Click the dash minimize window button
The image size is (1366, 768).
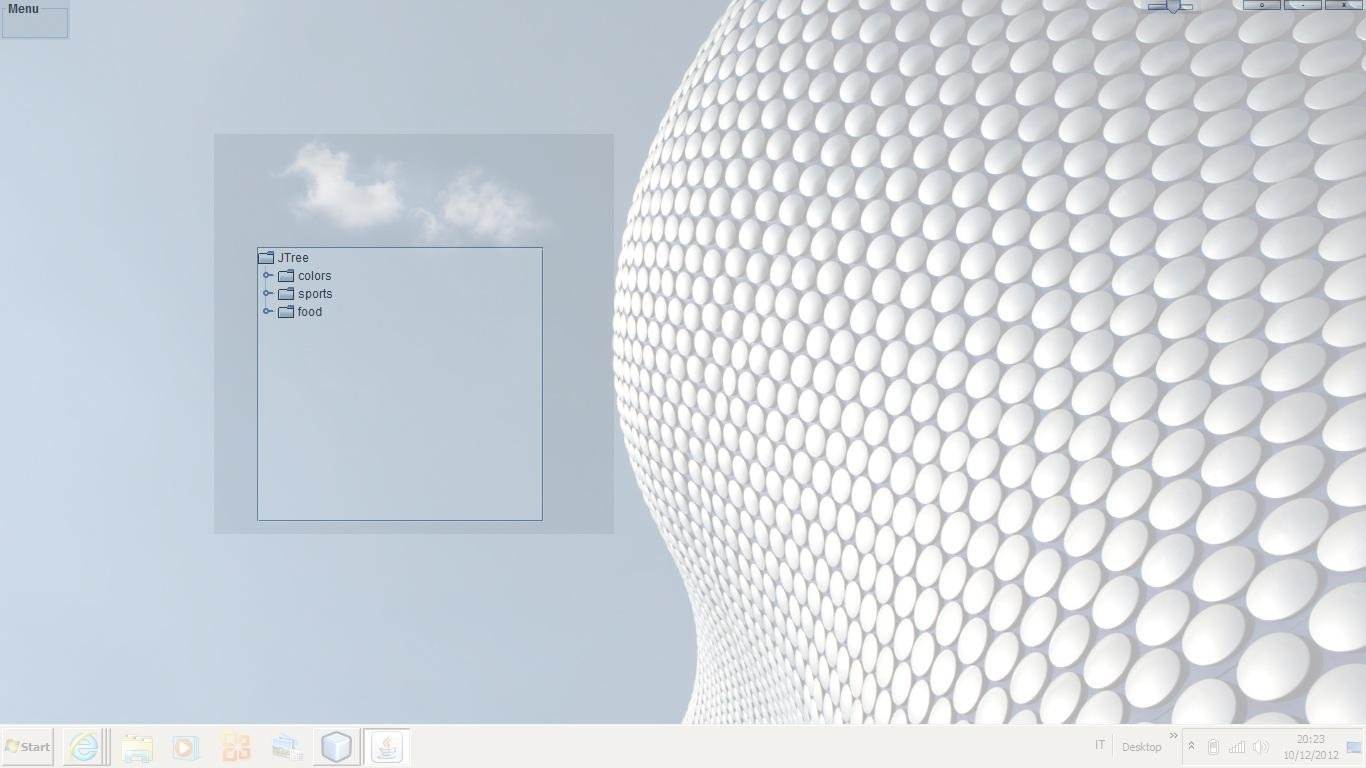[x=1303, y=5]
